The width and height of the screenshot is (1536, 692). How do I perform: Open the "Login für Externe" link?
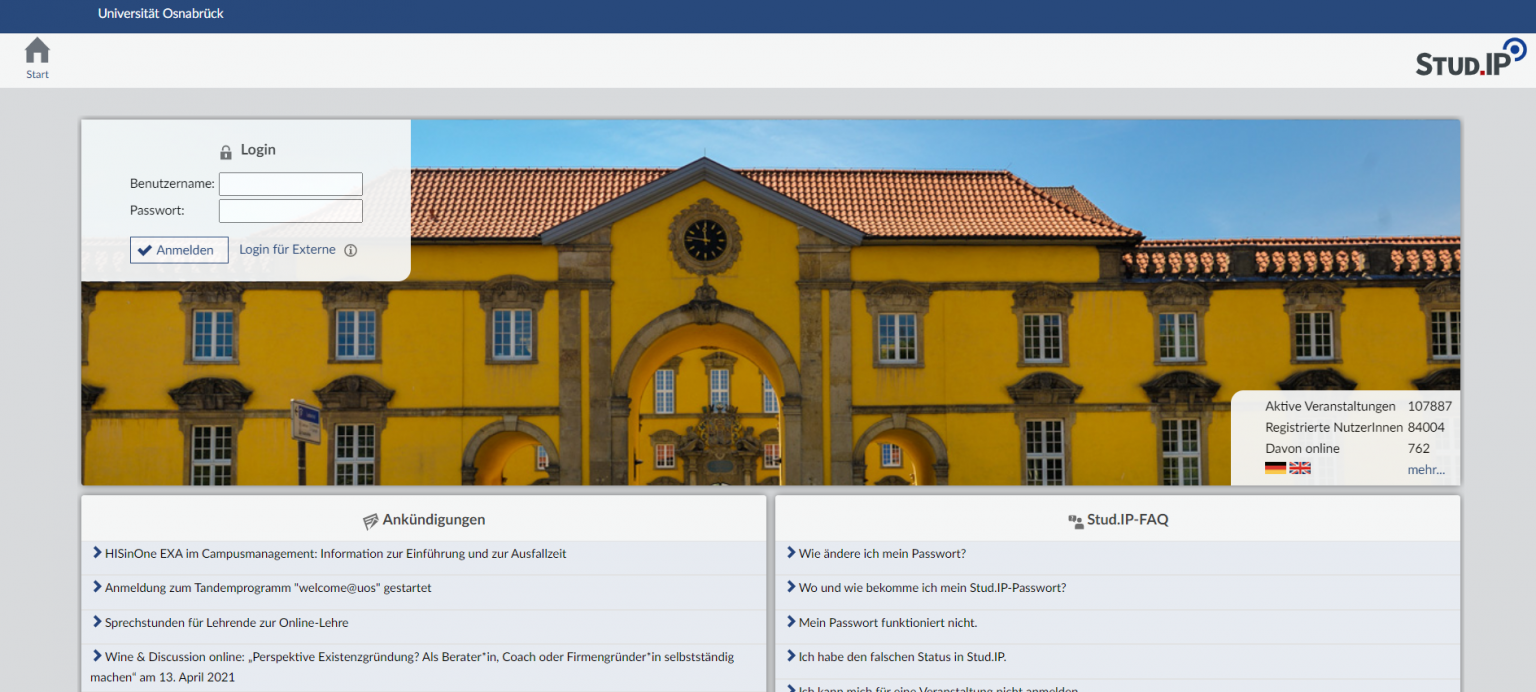coord(290,250)
